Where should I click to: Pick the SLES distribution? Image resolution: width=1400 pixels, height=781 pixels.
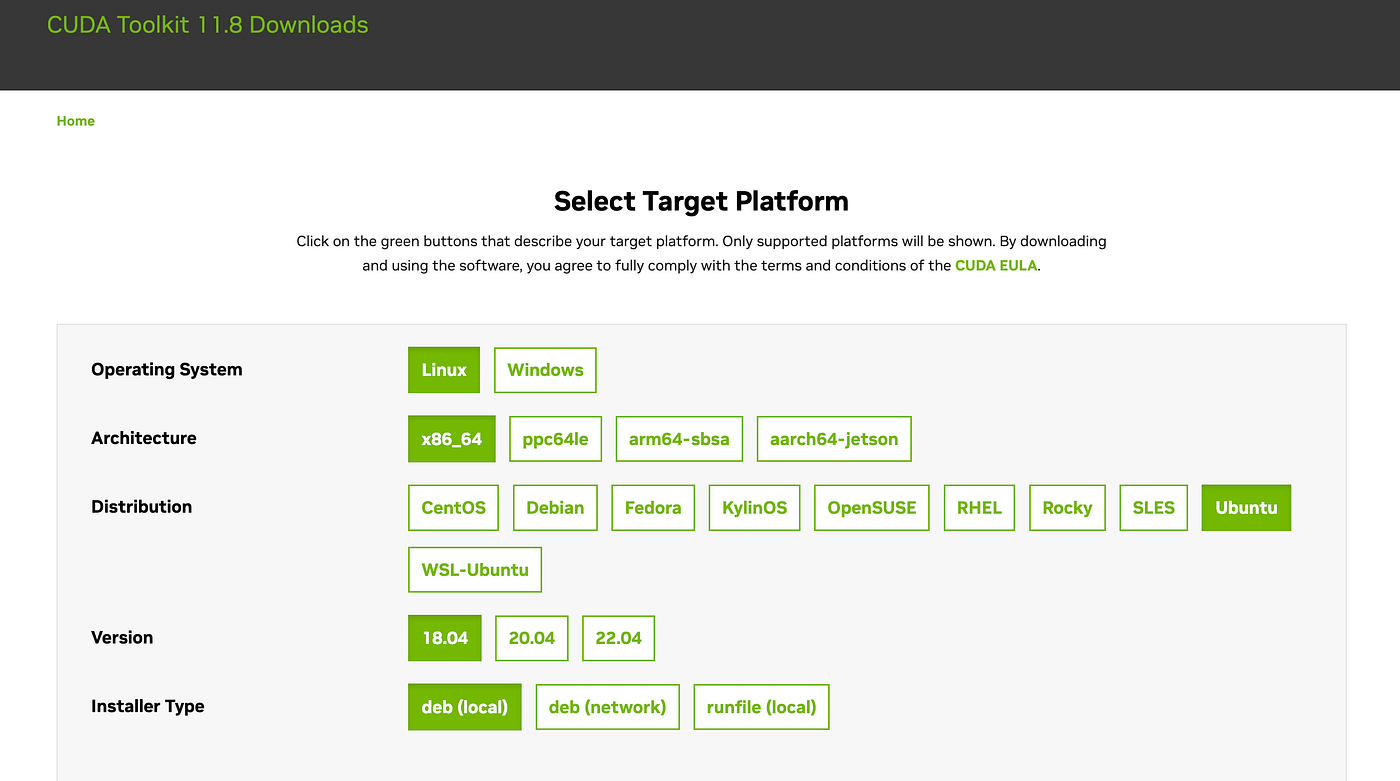1153,508
